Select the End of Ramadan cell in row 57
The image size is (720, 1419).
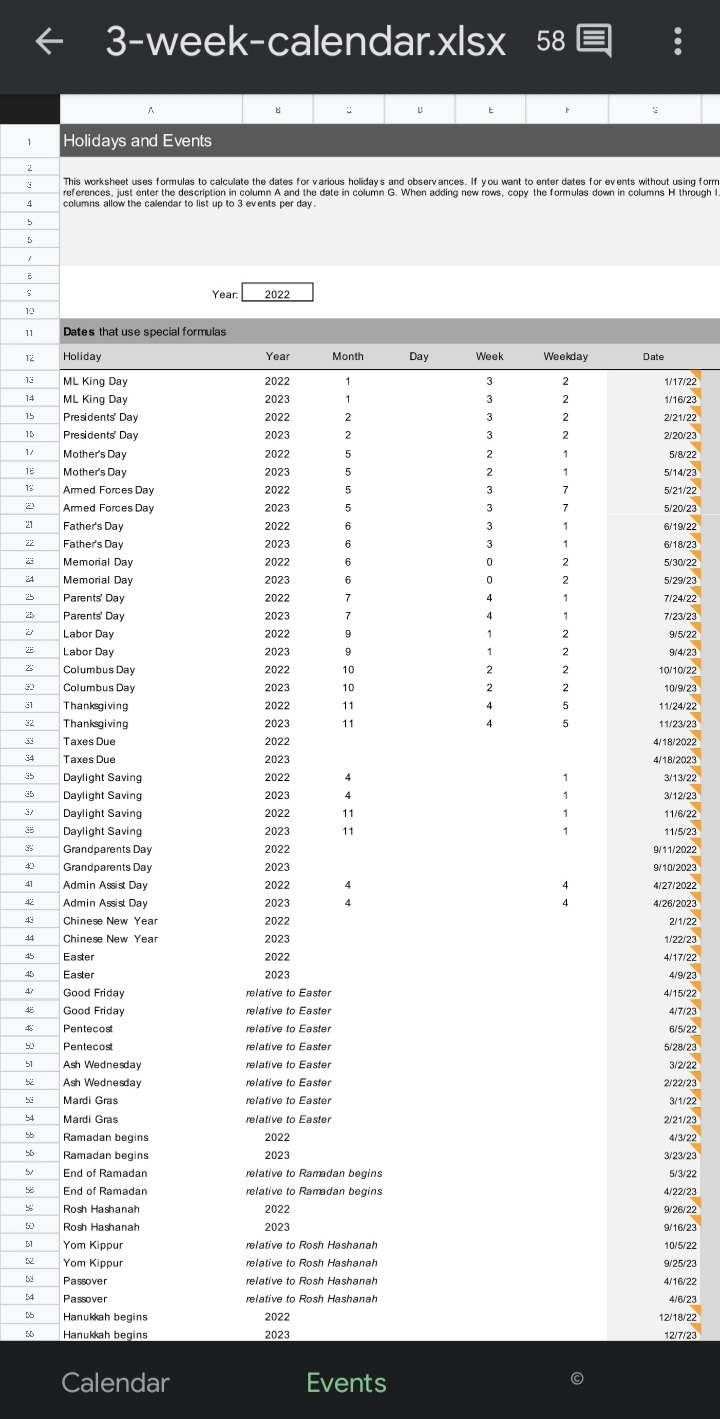point(151,1173)
